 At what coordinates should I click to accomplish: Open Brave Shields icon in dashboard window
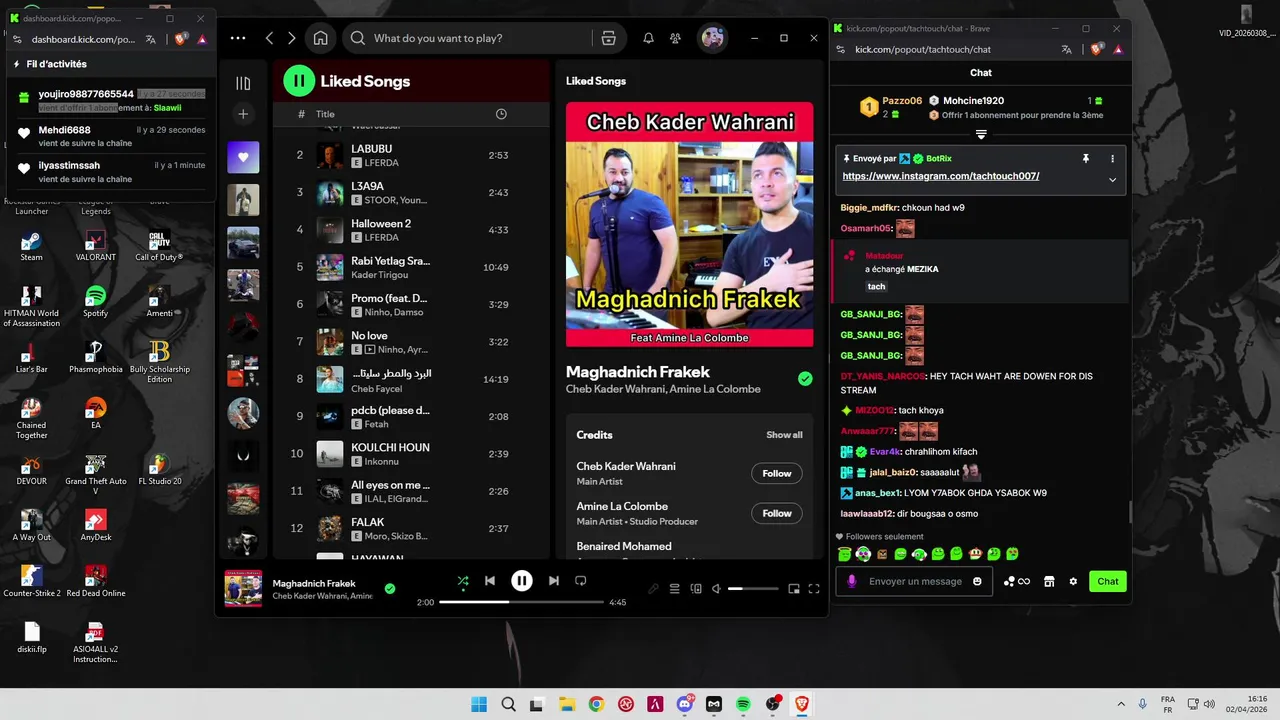(x=180, y=39)
